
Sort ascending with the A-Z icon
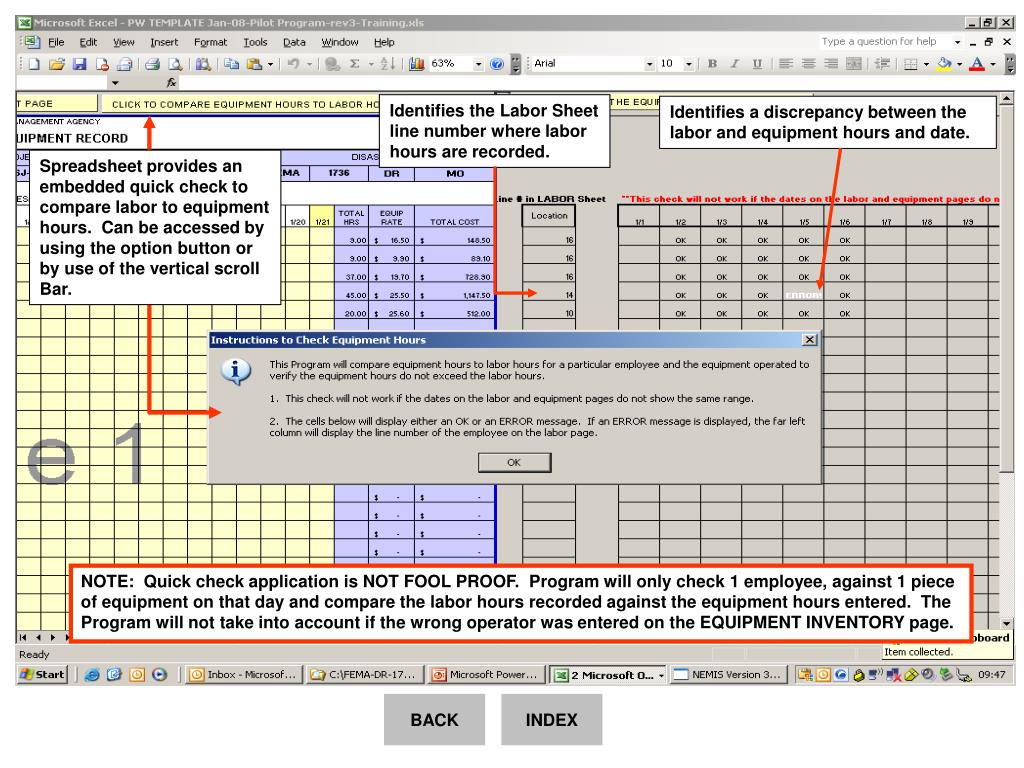[387, 64]
